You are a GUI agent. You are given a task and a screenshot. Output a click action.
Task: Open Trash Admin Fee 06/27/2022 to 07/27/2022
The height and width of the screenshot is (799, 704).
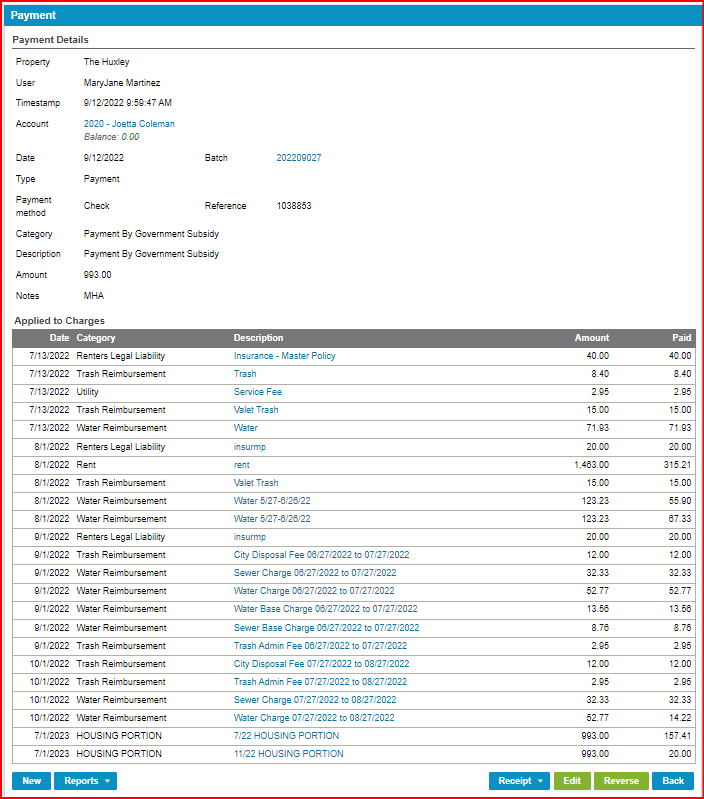point(320,646)
